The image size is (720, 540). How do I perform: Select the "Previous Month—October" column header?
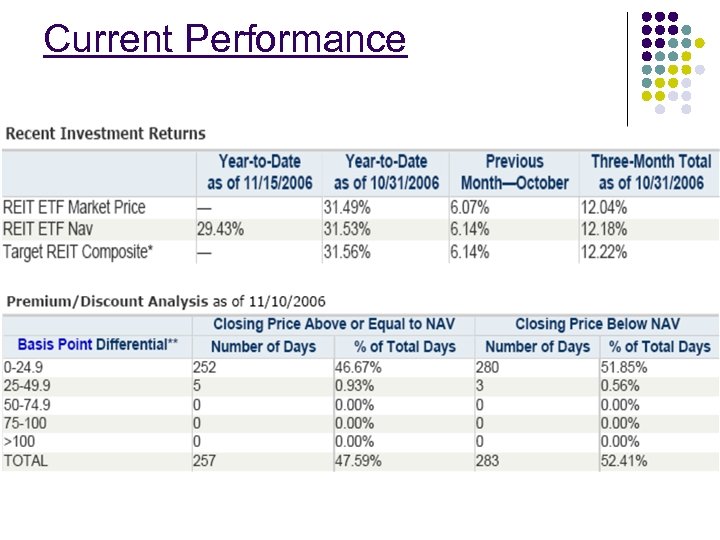click(514, 172)
